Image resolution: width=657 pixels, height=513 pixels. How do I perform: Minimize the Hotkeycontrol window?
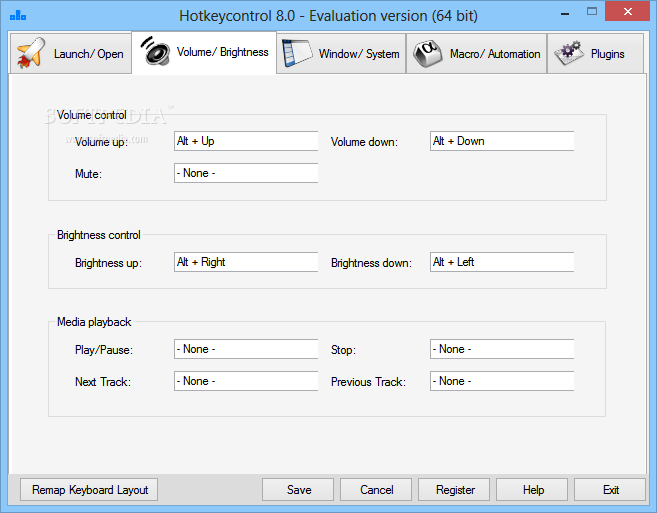click(x=565, y=13)
